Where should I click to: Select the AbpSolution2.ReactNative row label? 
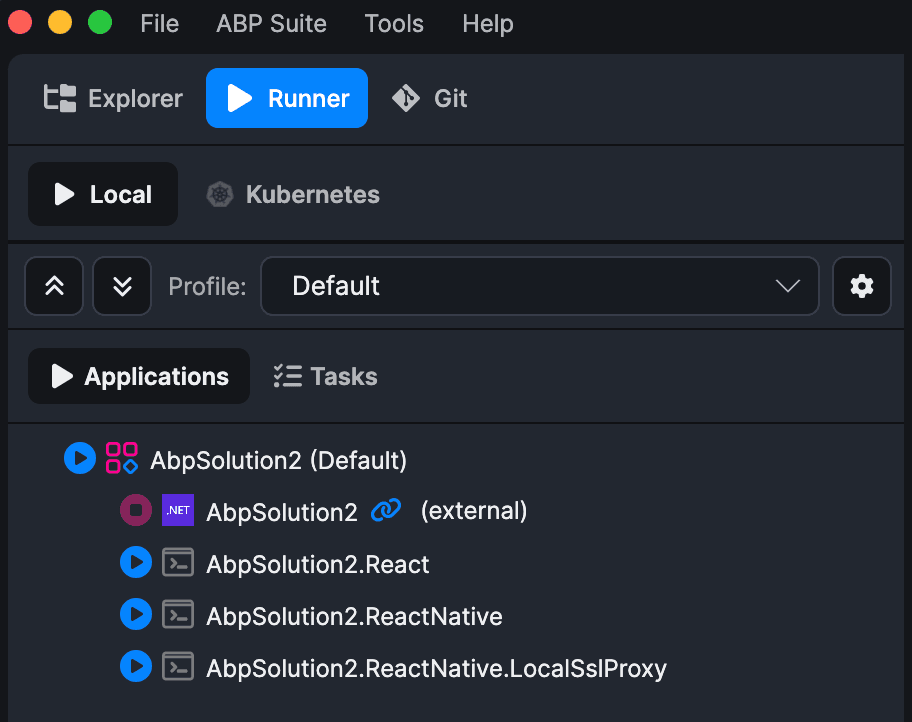(x=354, y=617)
